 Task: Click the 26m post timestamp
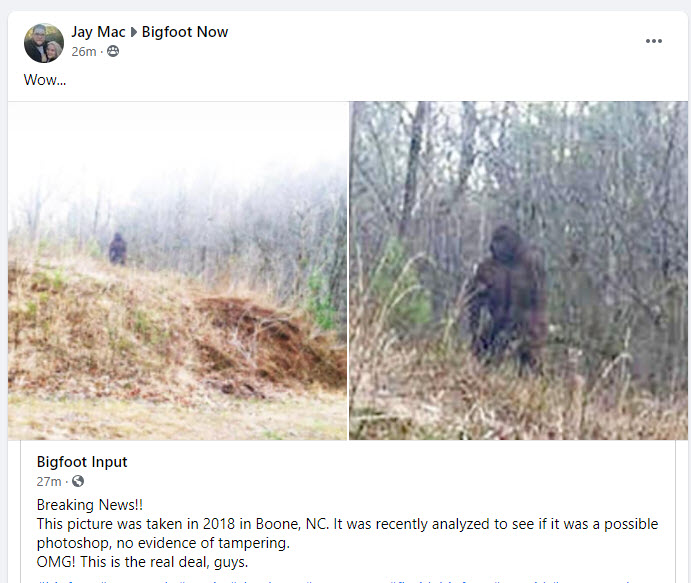(84, 52)
